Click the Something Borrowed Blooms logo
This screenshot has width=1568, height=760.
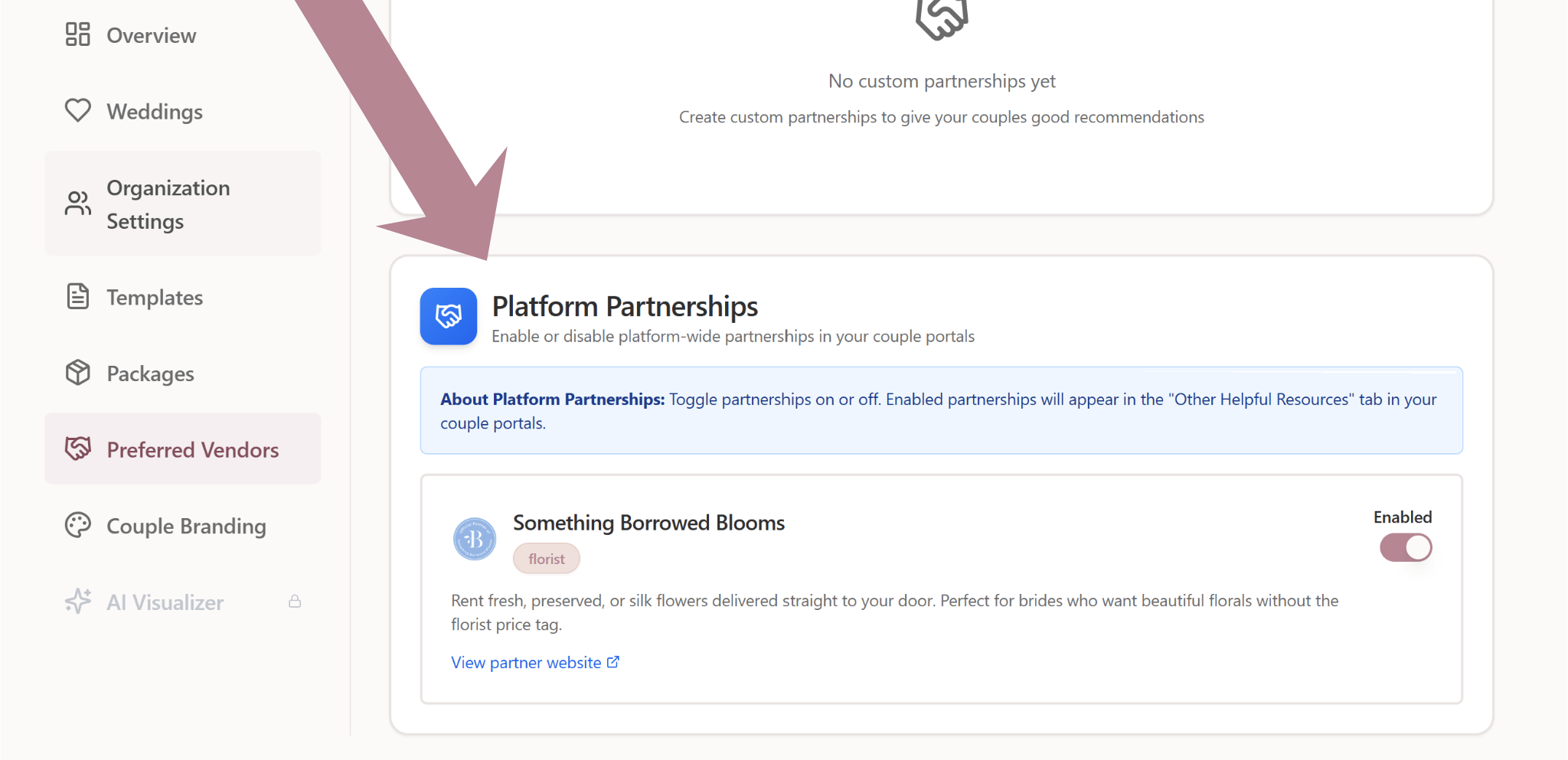click(x=475, y=539)
